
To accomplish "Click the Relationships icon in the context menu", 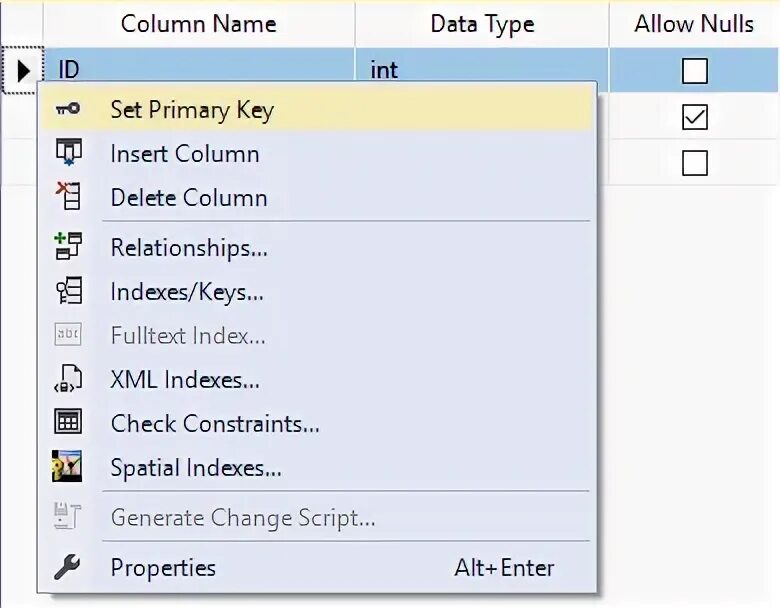I will pos(67,246).
